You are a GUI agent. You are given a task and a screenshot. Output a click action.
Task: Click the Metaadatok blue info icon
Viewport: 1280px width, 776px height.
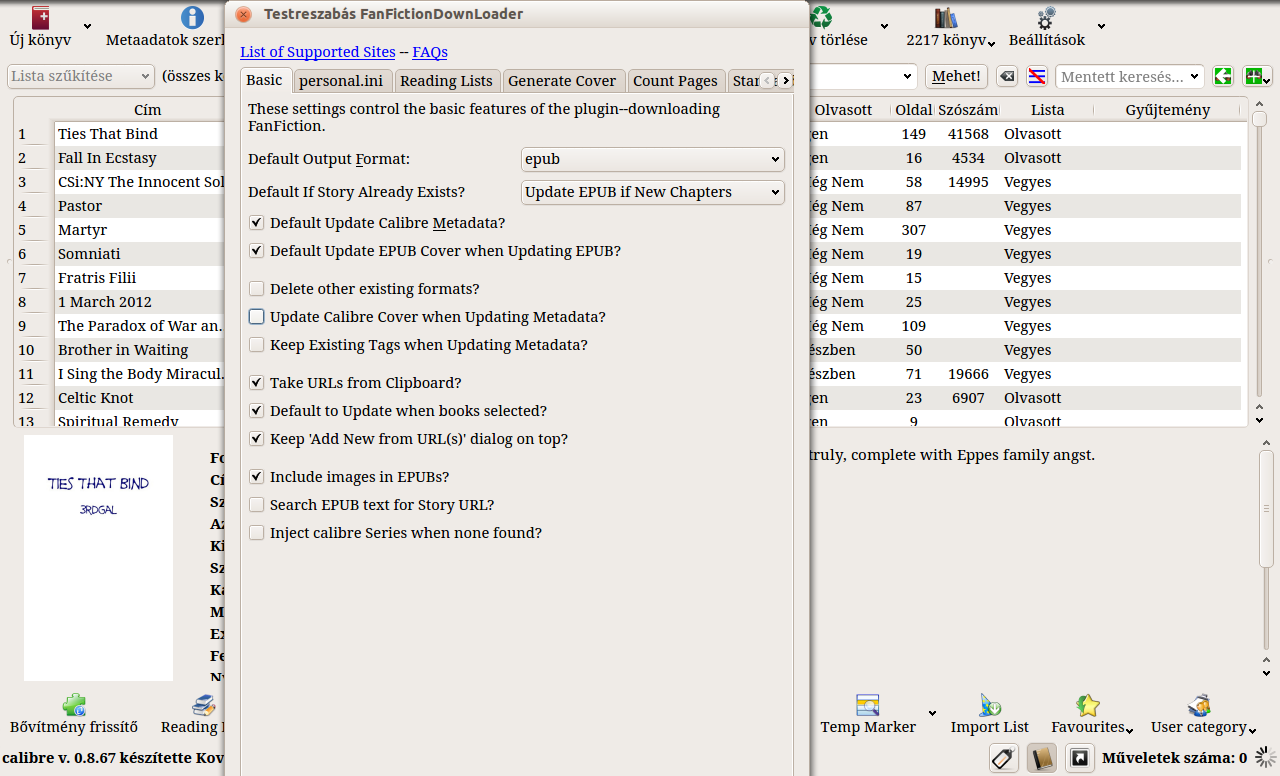(192, 17)
